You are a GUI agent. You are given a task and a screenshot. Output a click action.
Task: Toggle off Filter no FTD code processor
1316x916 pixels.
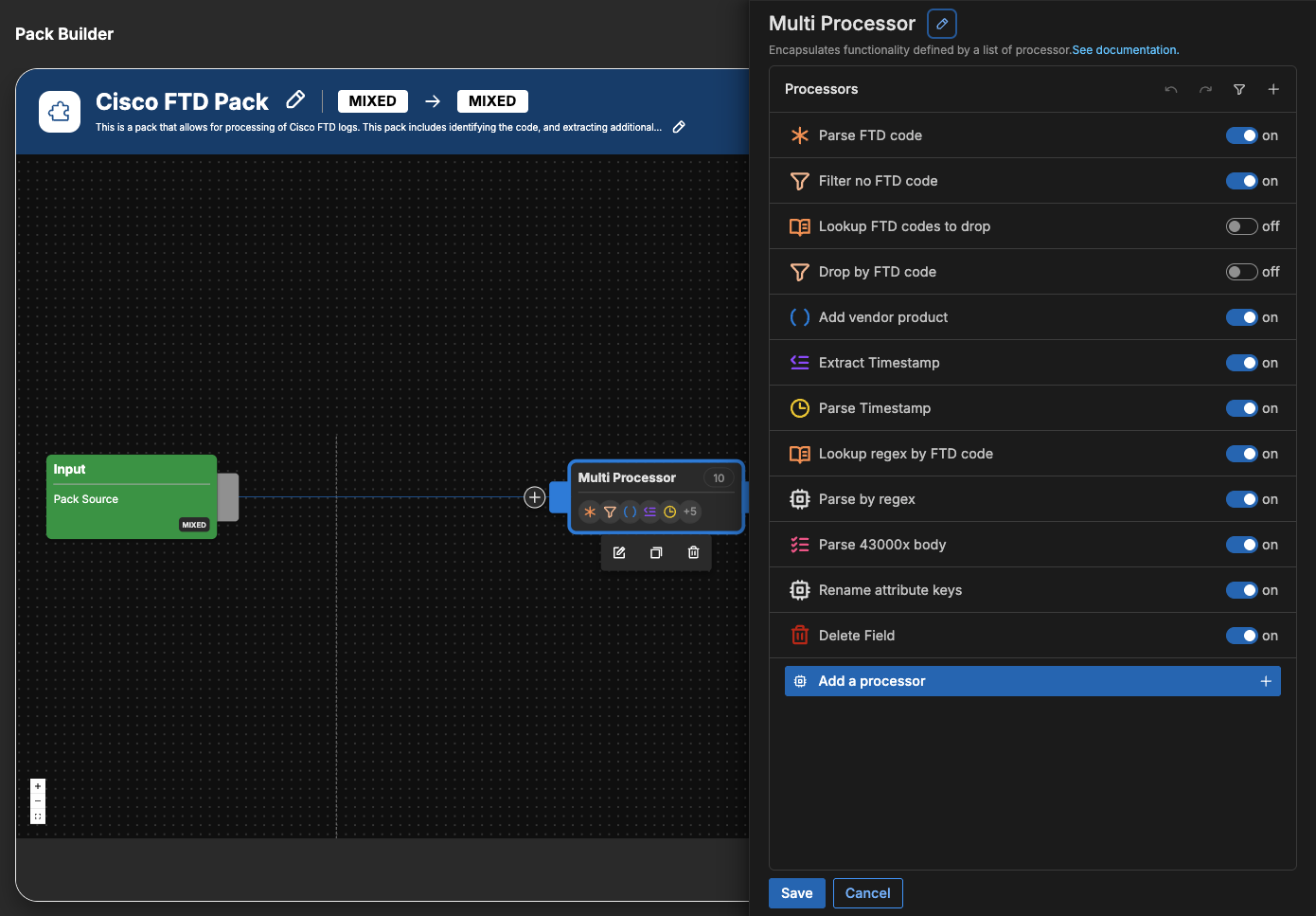point(1242,181)
